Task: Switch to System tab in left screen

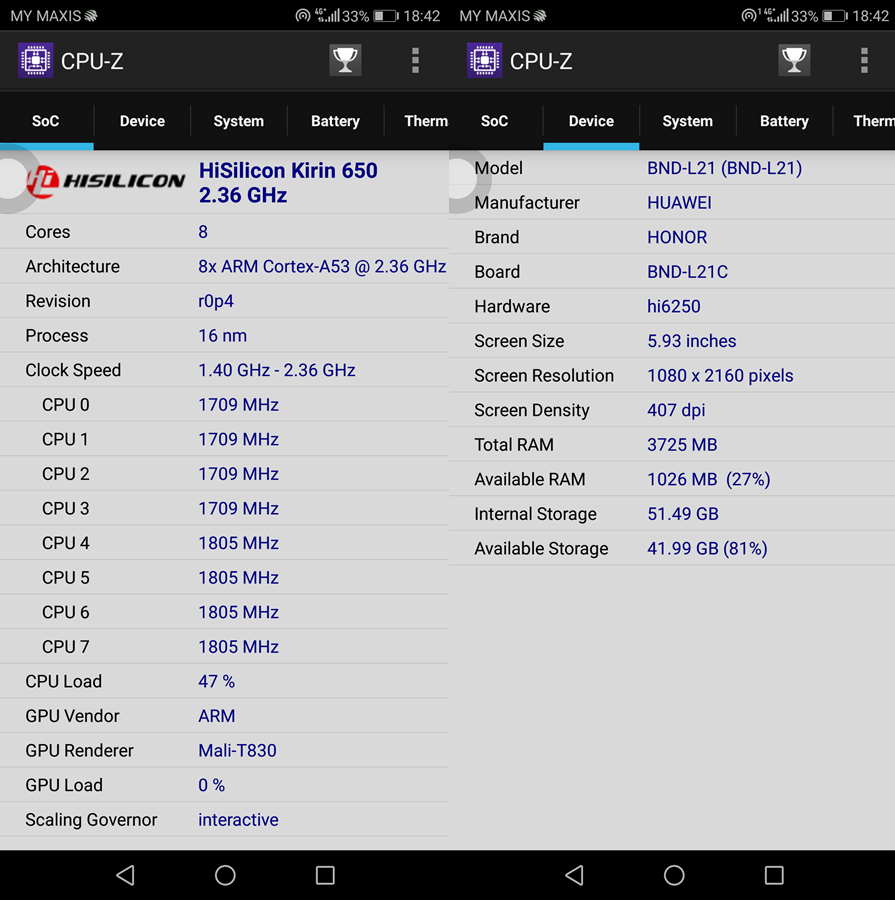Action: (x=239, y=121)
